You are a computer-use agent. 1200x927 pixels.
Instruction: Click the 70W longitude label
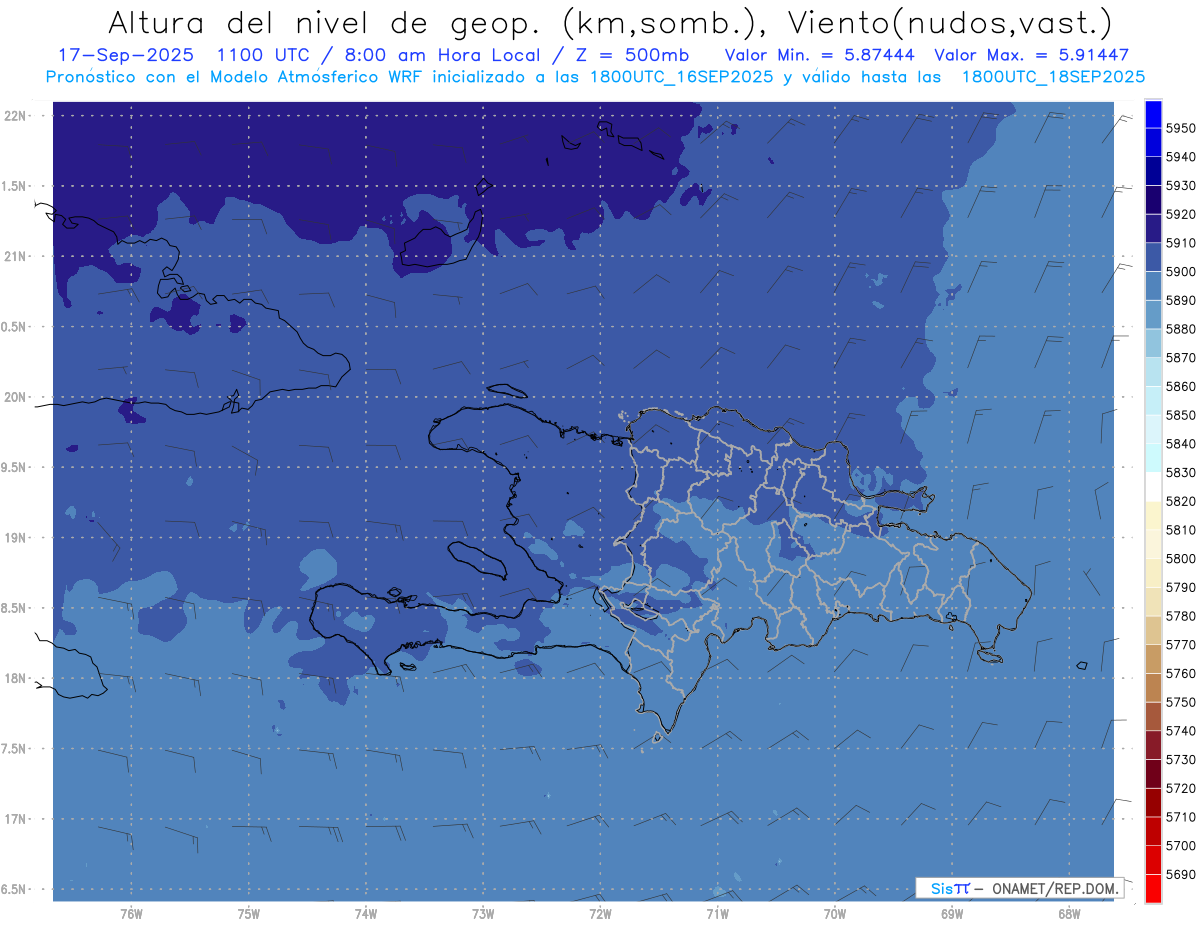835,914
